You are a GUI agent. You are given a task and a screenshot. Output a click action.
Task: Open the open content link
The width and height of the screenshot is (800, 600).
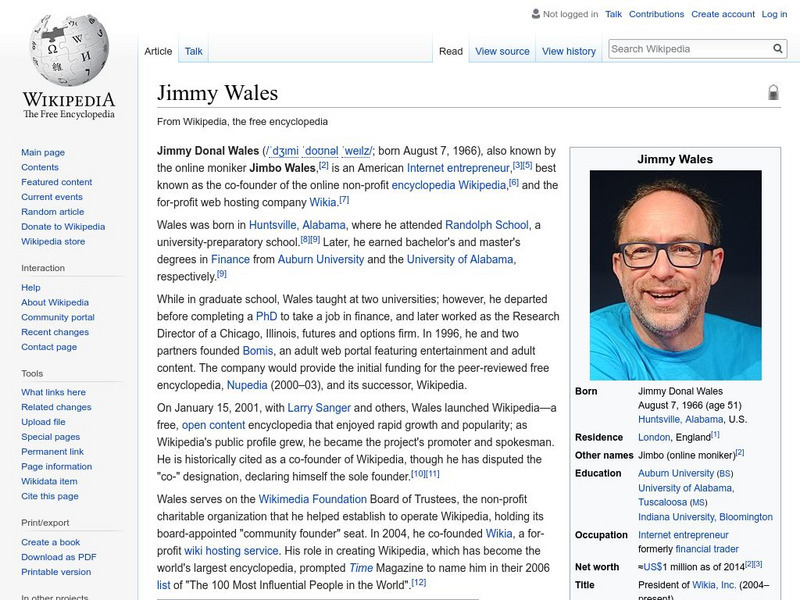point(213,425)
